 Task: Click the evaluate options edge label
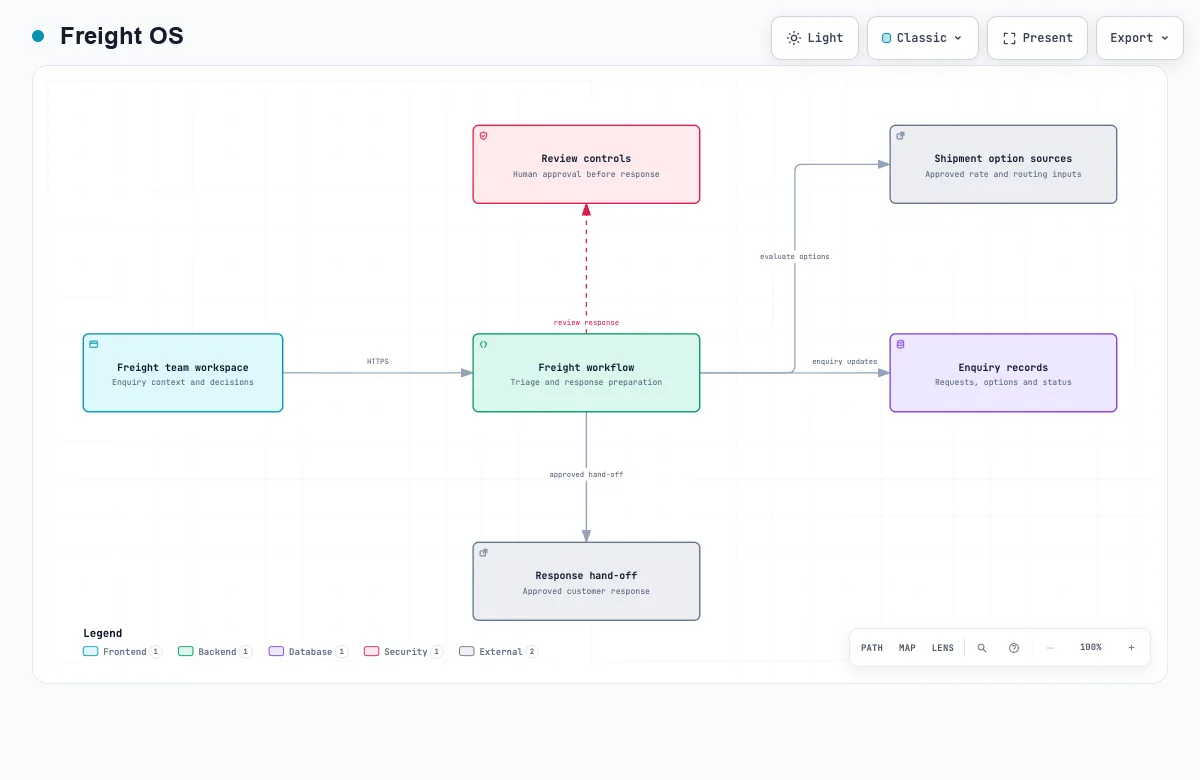pyautogui.click(x=795, y=256)
